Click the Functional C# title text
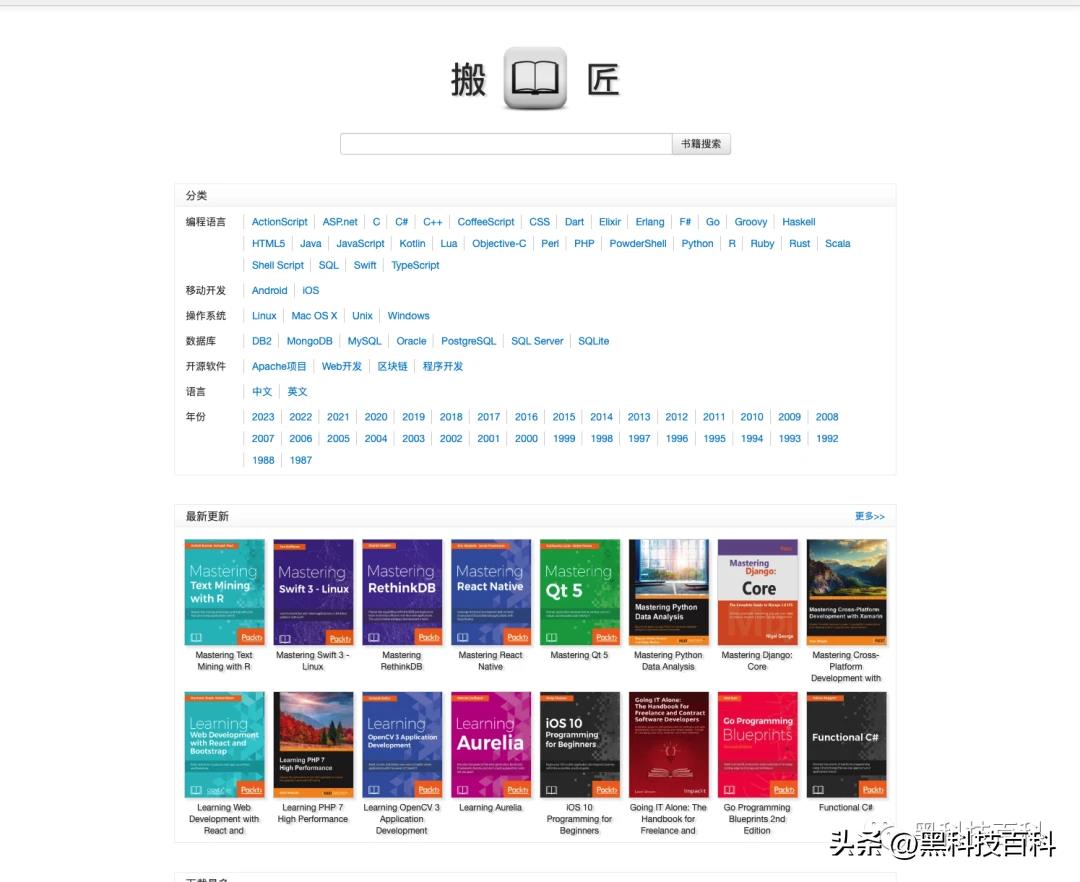 coord(846,808)
